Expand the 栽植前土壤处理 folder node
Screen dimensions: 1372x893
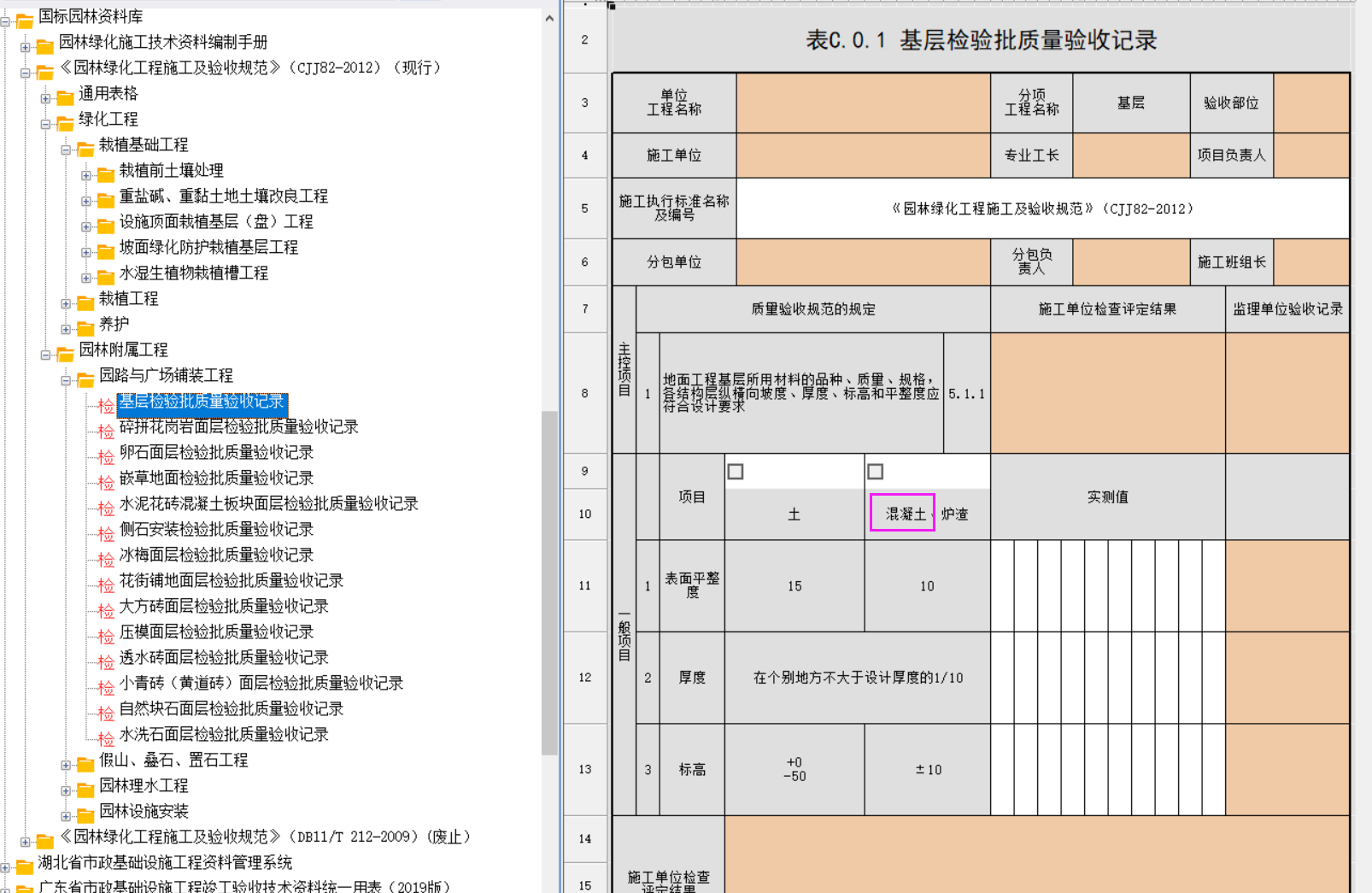point(86,175)
